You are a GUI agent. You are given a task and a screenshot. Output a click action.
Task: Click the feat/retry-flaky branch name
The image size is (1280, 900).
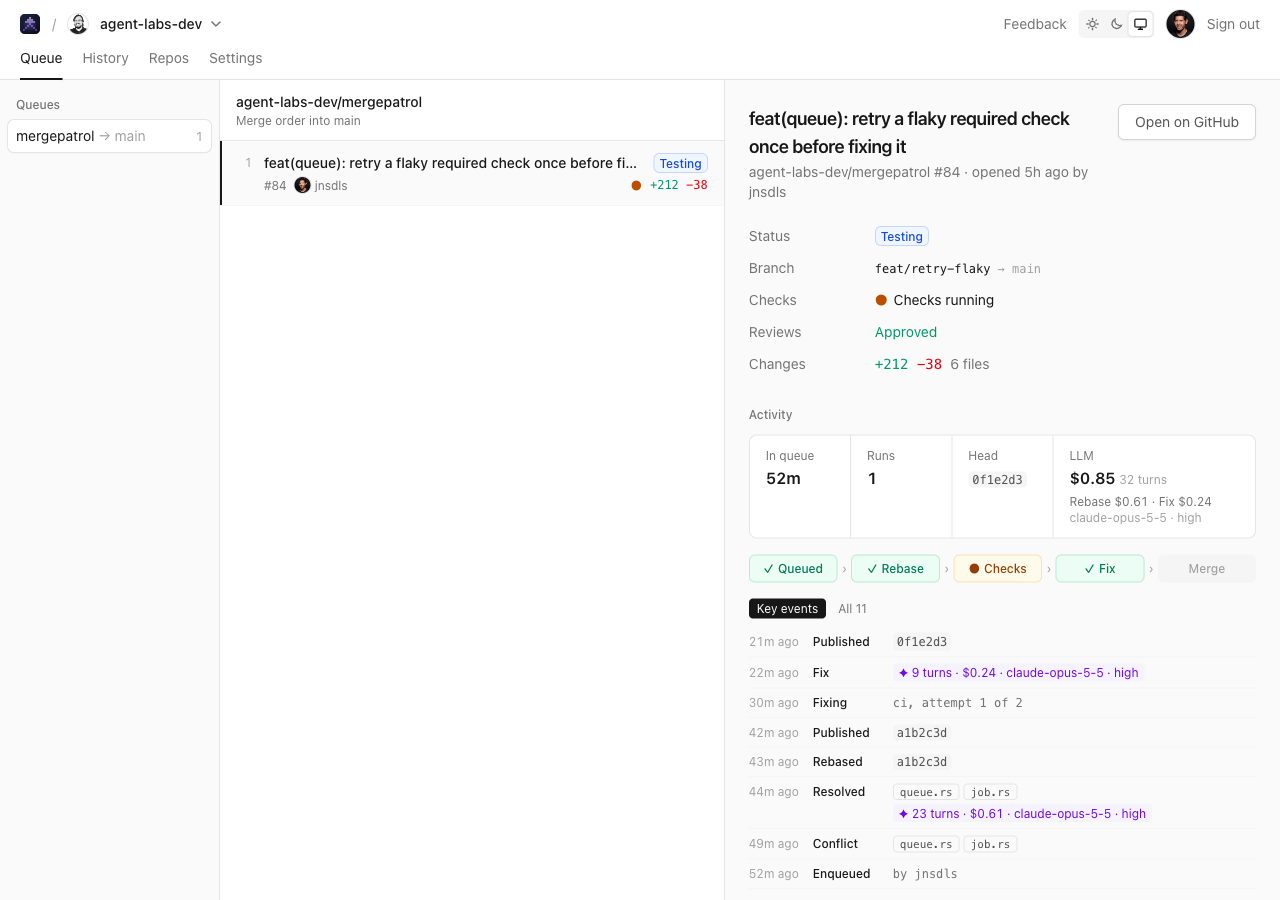point(932,268)
